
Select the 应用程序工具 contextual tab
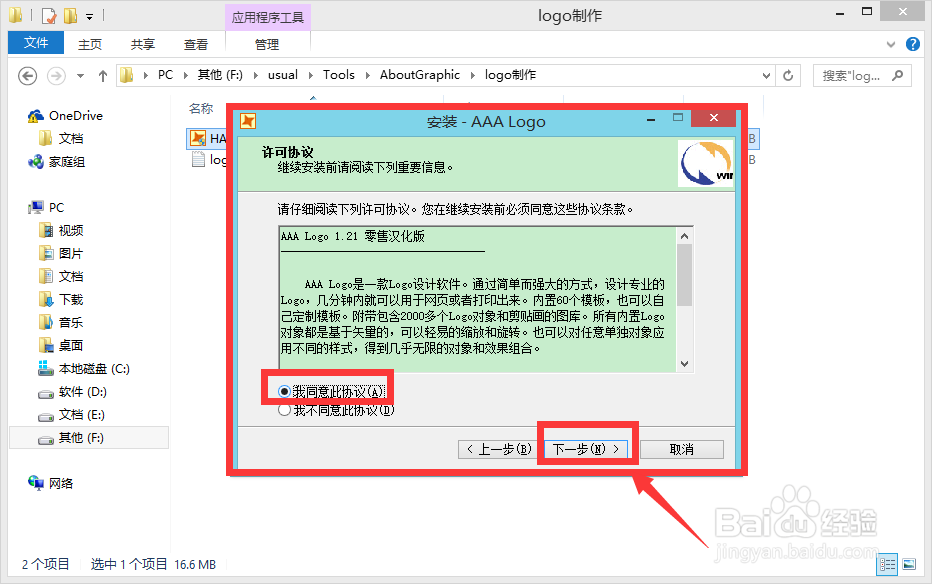click(x=267, y=17)
